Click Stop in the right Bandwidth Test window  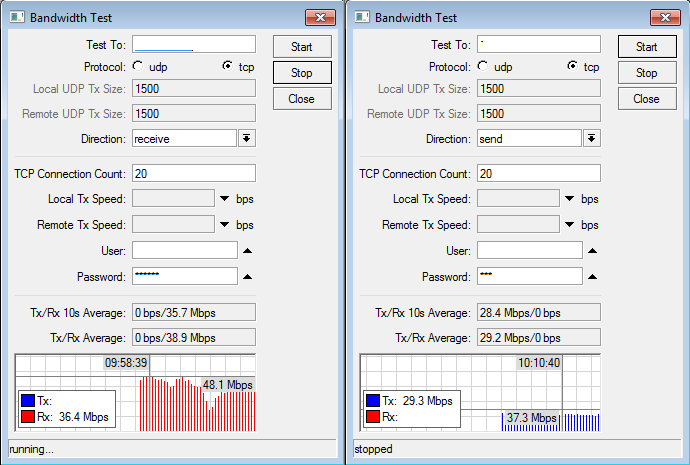[647, 73]
